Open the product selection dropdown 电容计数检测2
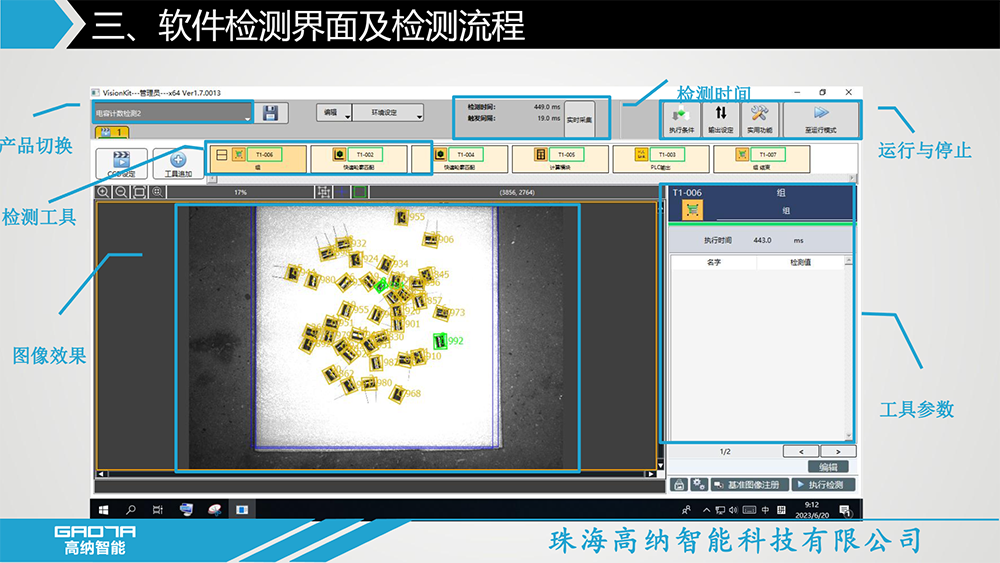 [x=172, y=113]
